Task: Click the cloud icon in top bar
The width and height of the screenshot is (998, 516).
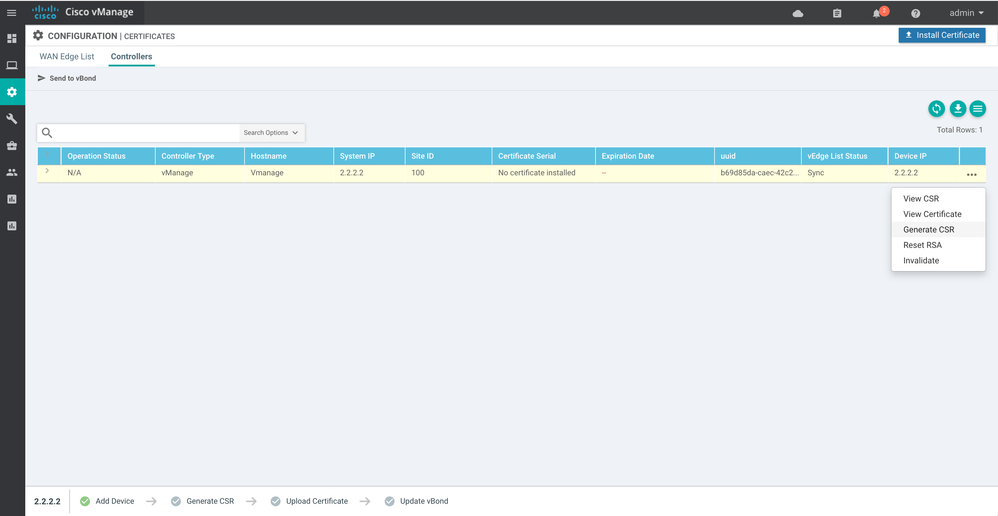Action: click(798, 13)
